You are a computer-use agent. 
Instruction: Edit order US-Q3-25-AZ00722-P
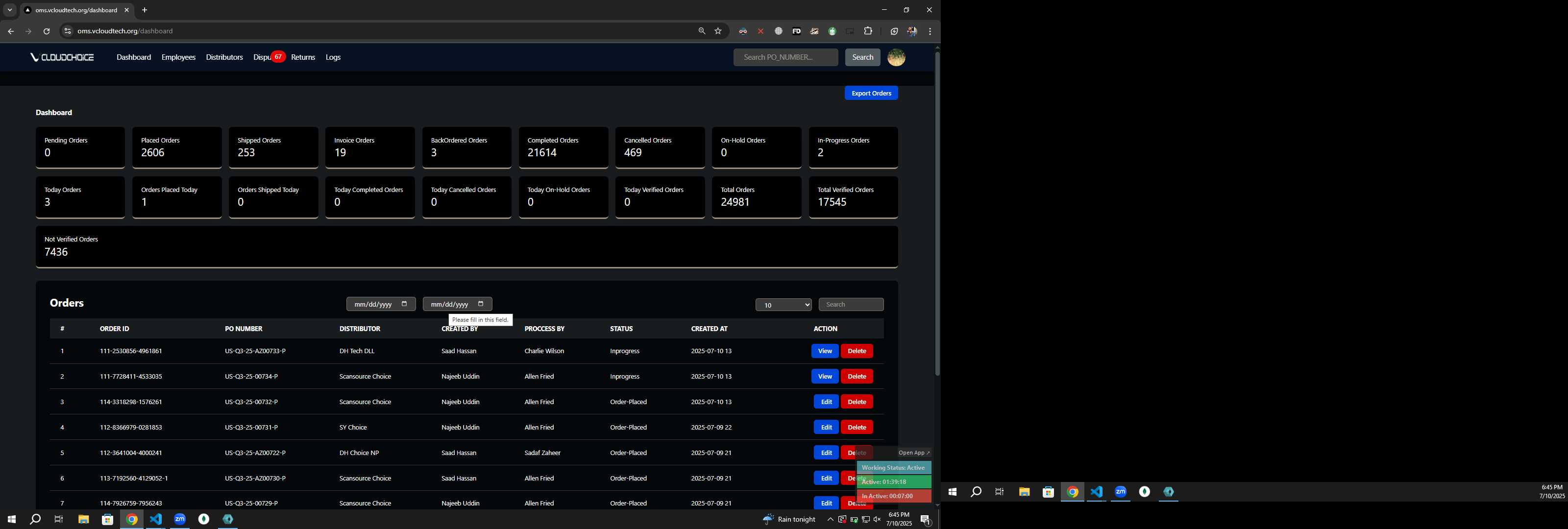[826, 453]
